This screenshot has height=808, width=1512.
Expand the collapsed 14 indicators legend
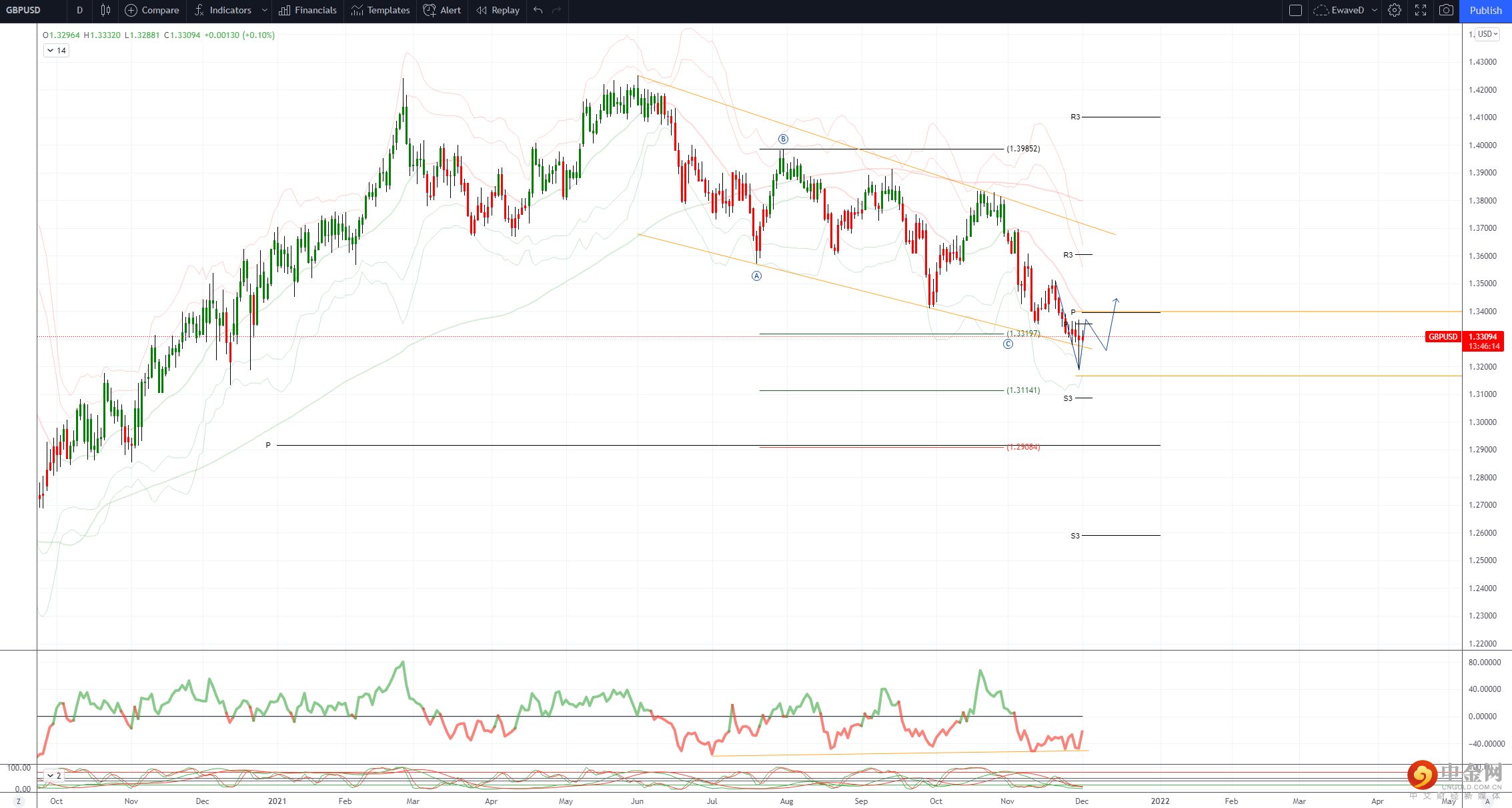[x=56, y=51]
